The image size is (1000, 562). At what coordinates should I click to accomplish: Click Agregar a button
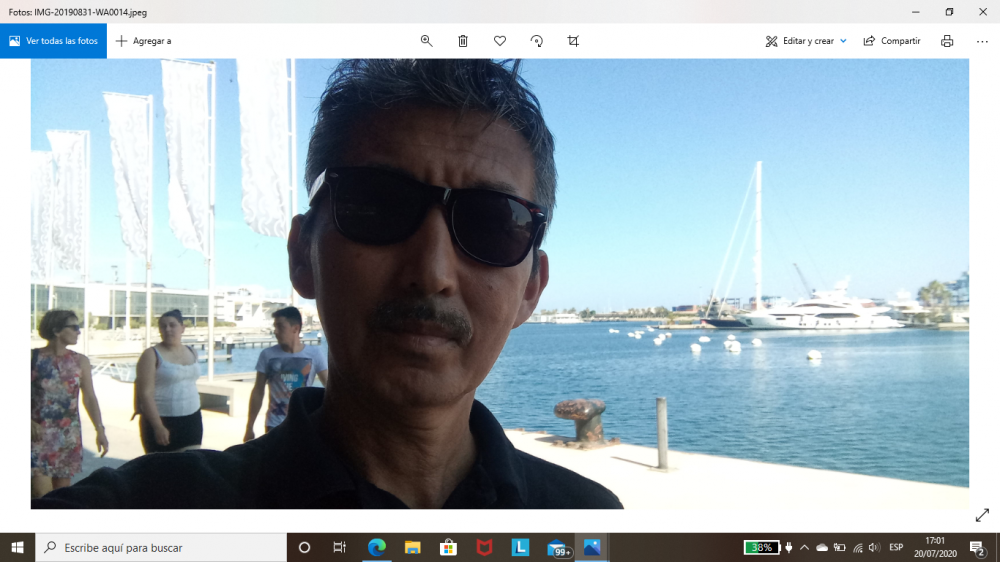143,41
